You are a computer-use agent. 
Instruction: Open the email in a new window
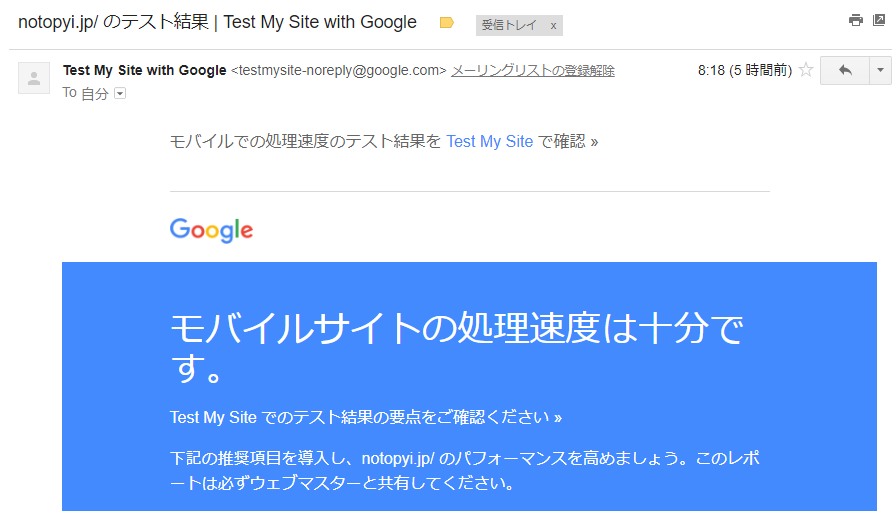tap(879, 20)
